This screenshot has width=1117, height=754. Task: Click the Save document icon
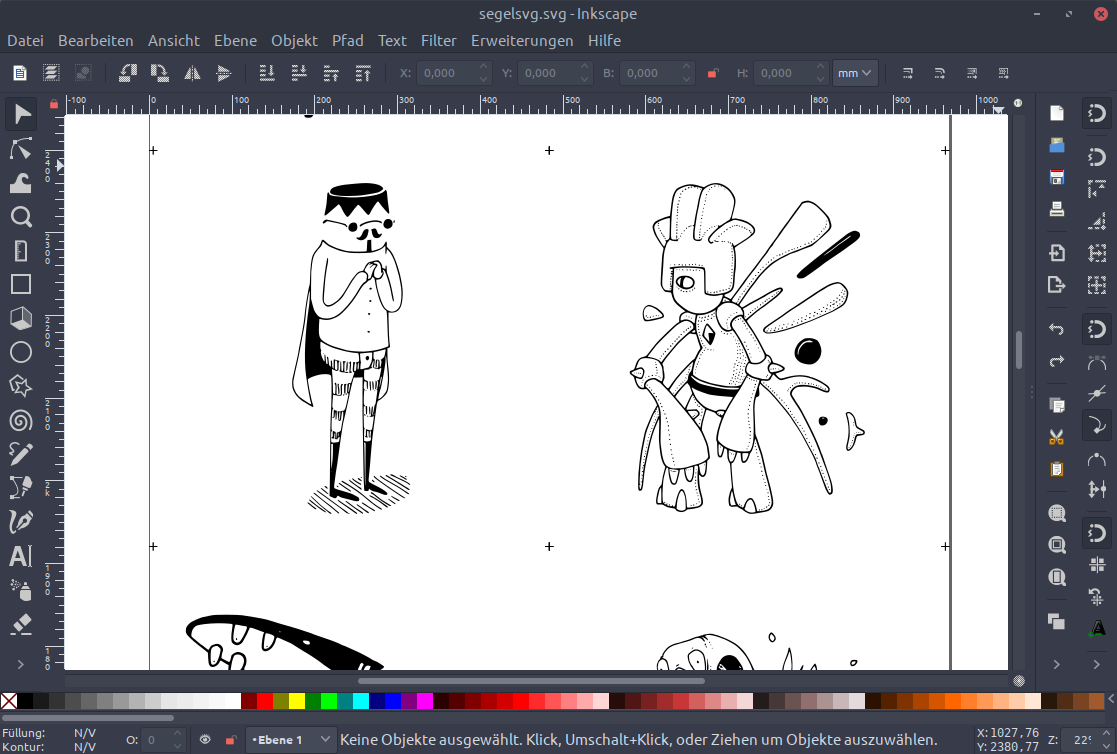[x=1056, y=177]
